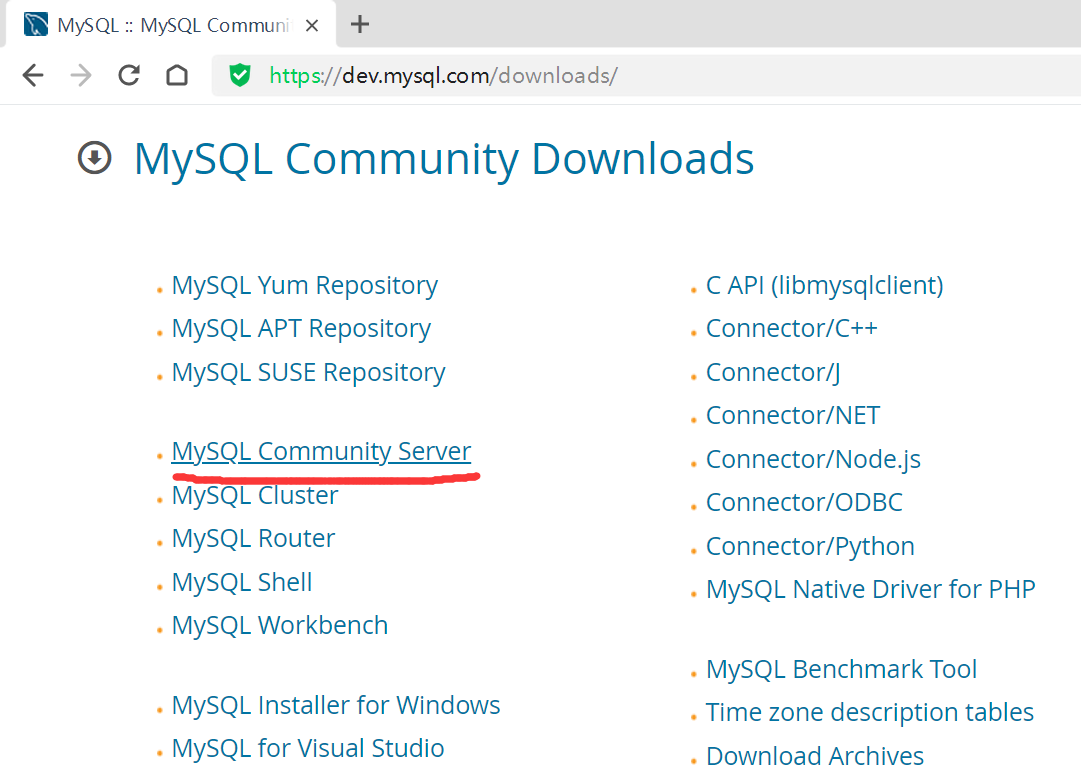1081x784 pixels.
Task: Open MySQL Cluster link
Action: click(x=255, y=495)
